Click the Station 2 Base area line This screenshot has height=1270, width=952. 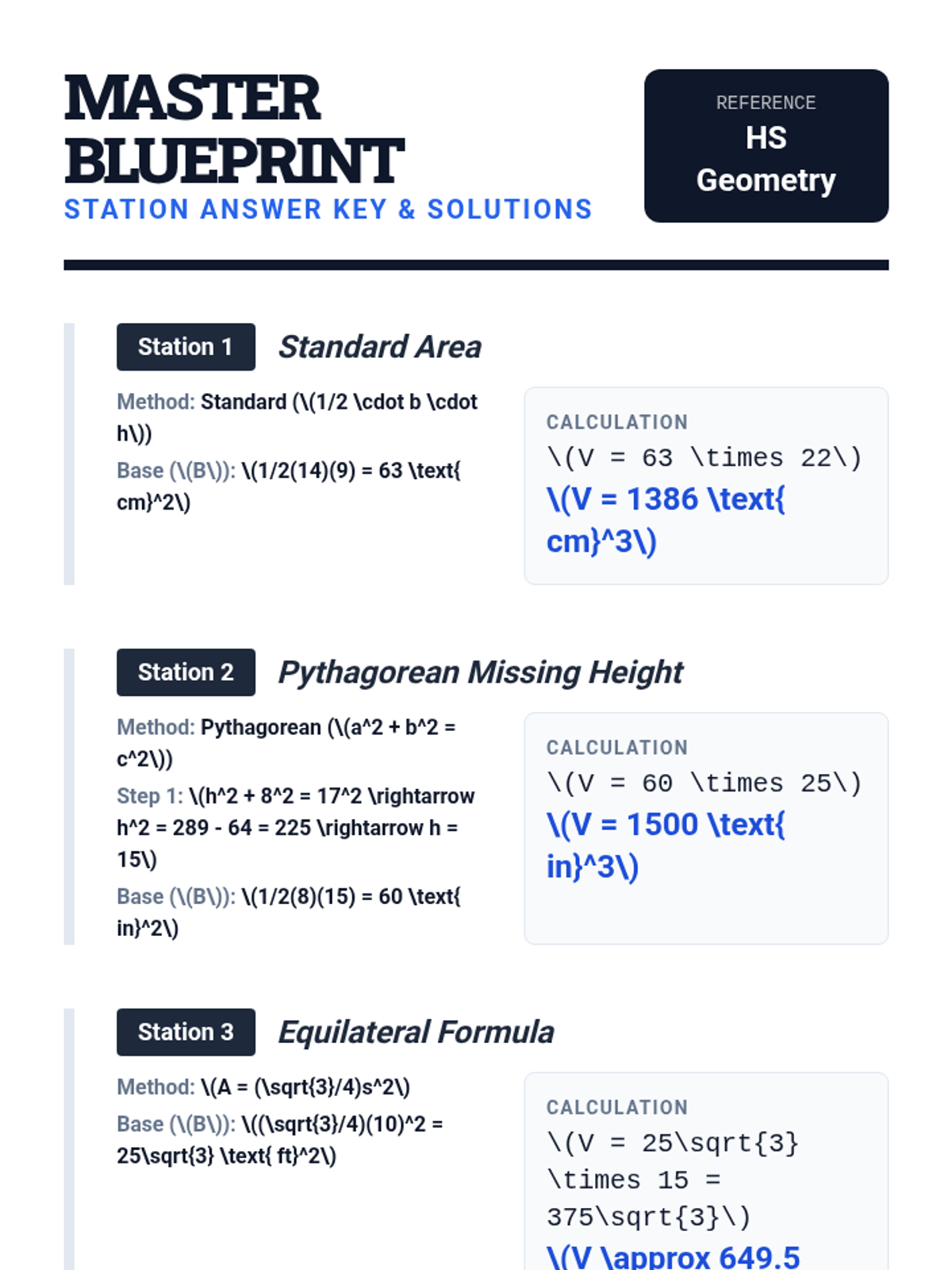289,912
